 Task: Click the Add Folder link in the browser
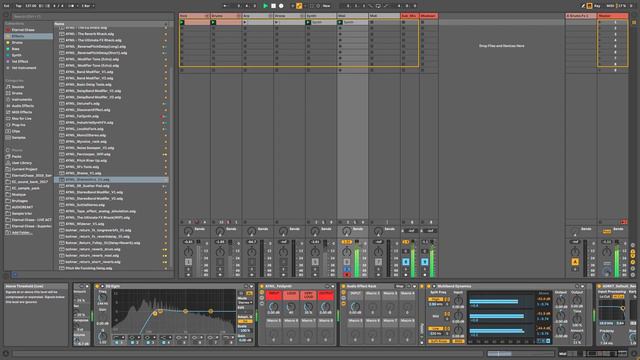click(x=21, y=233)
